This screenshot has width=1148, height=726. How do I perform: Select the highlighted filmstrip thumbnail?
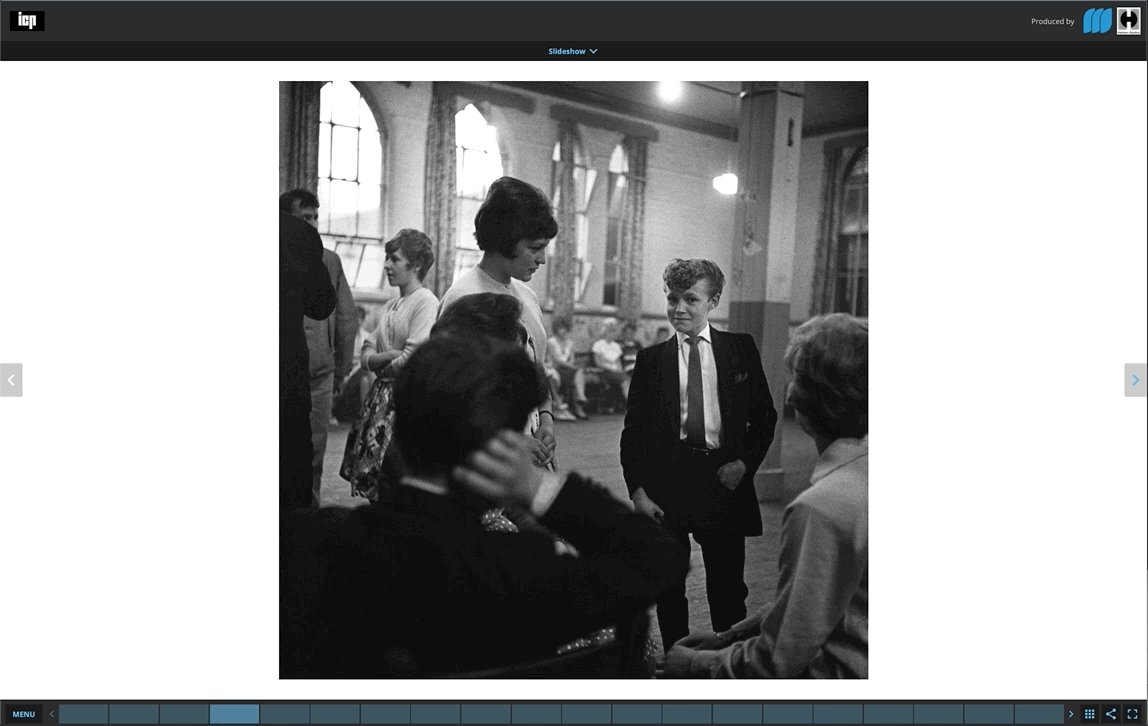click(x=234, y=714)
